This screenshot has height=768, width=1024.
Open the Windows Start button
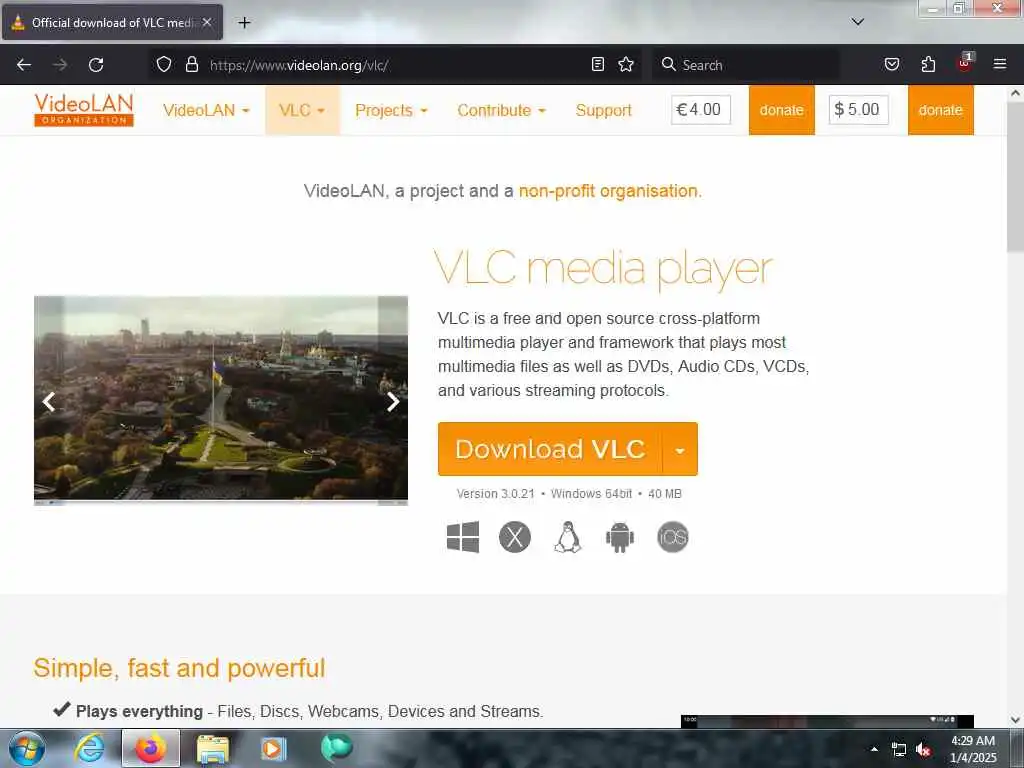(27, 748)
